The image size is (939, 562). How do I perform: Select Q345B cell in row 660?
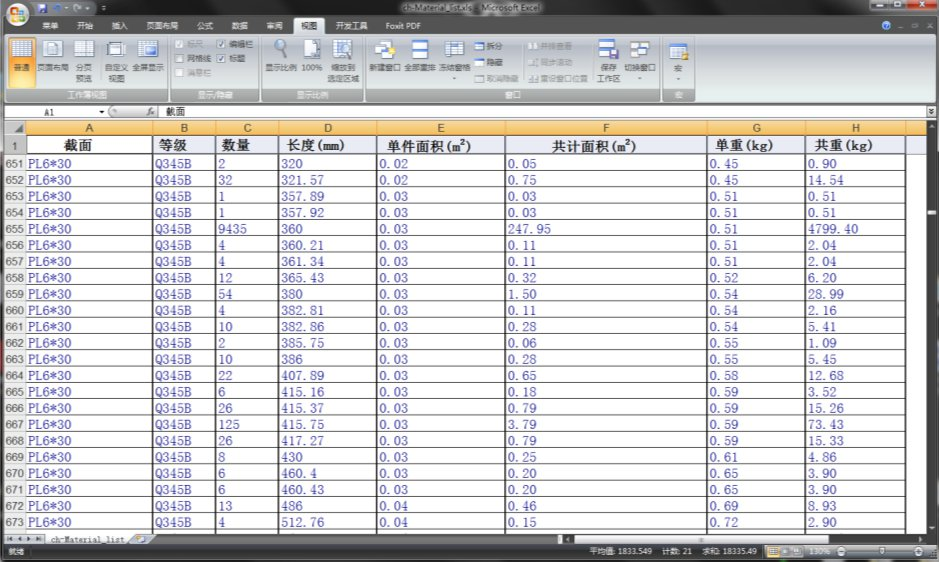pyautogui.click(x=184, y=310)
